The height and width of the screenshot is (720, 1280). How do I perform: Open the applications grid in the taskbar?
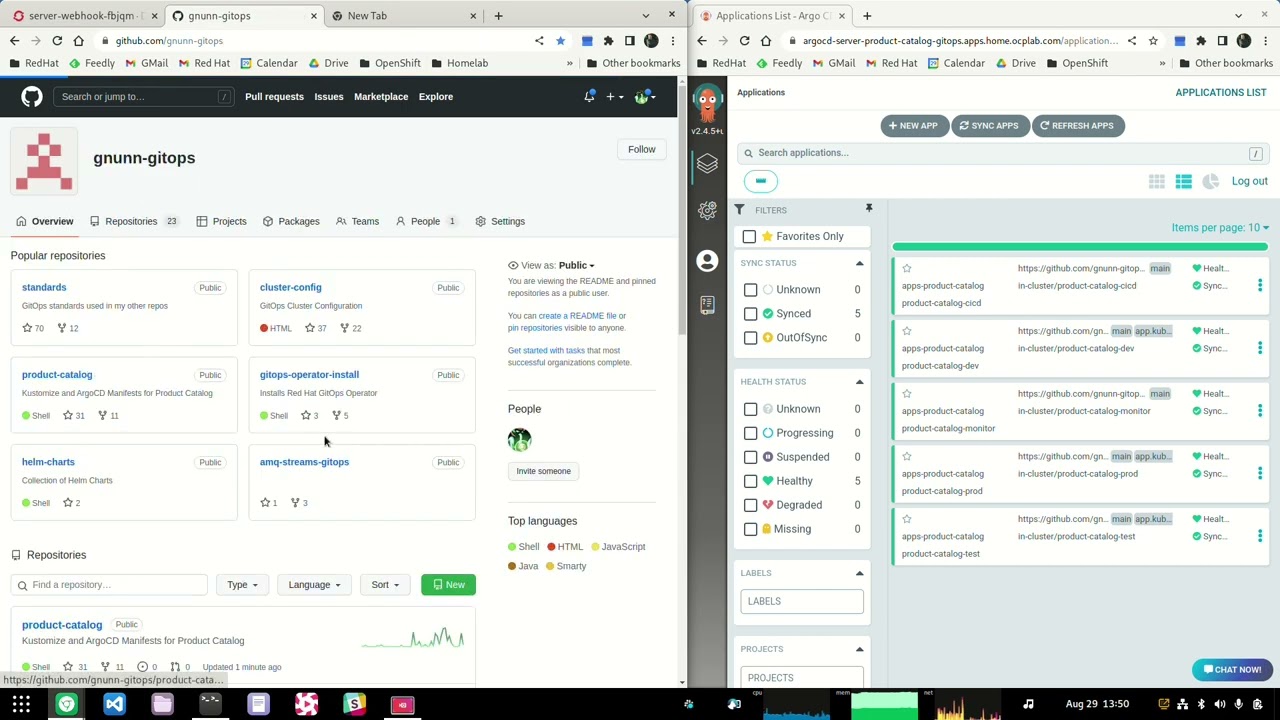21,704
